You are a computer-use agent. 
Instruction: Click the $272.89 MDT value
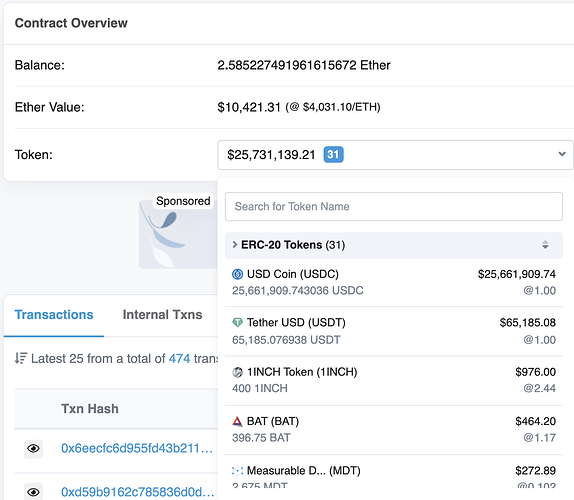(536, 471)
